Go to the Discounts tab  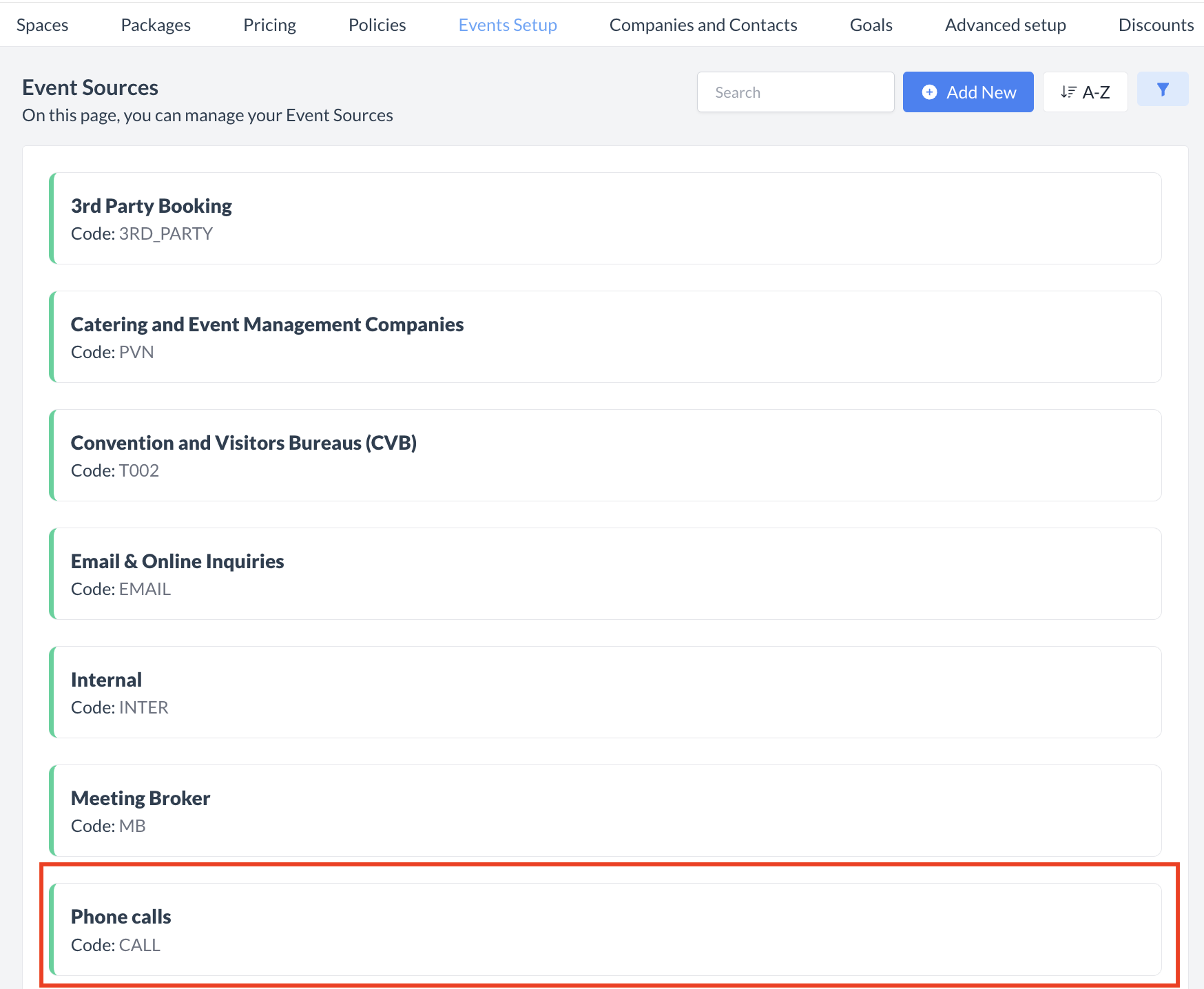click(x=1155, y=25)
